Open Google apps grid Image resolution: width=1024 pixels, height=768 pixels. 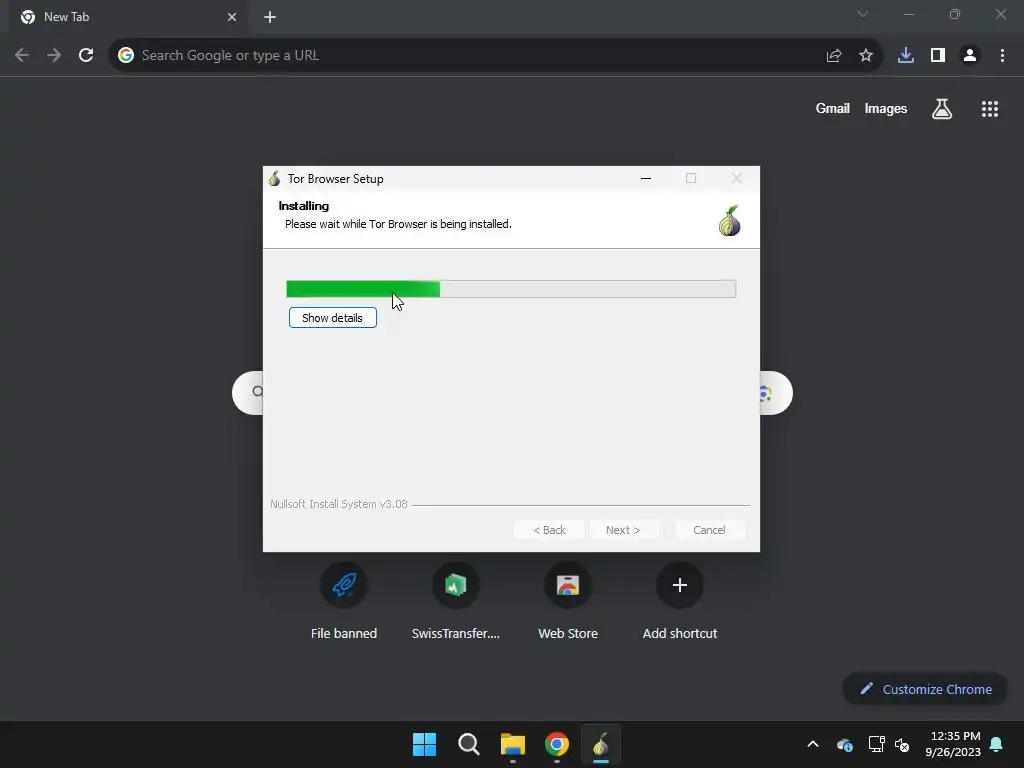click(x=990, y=108)
